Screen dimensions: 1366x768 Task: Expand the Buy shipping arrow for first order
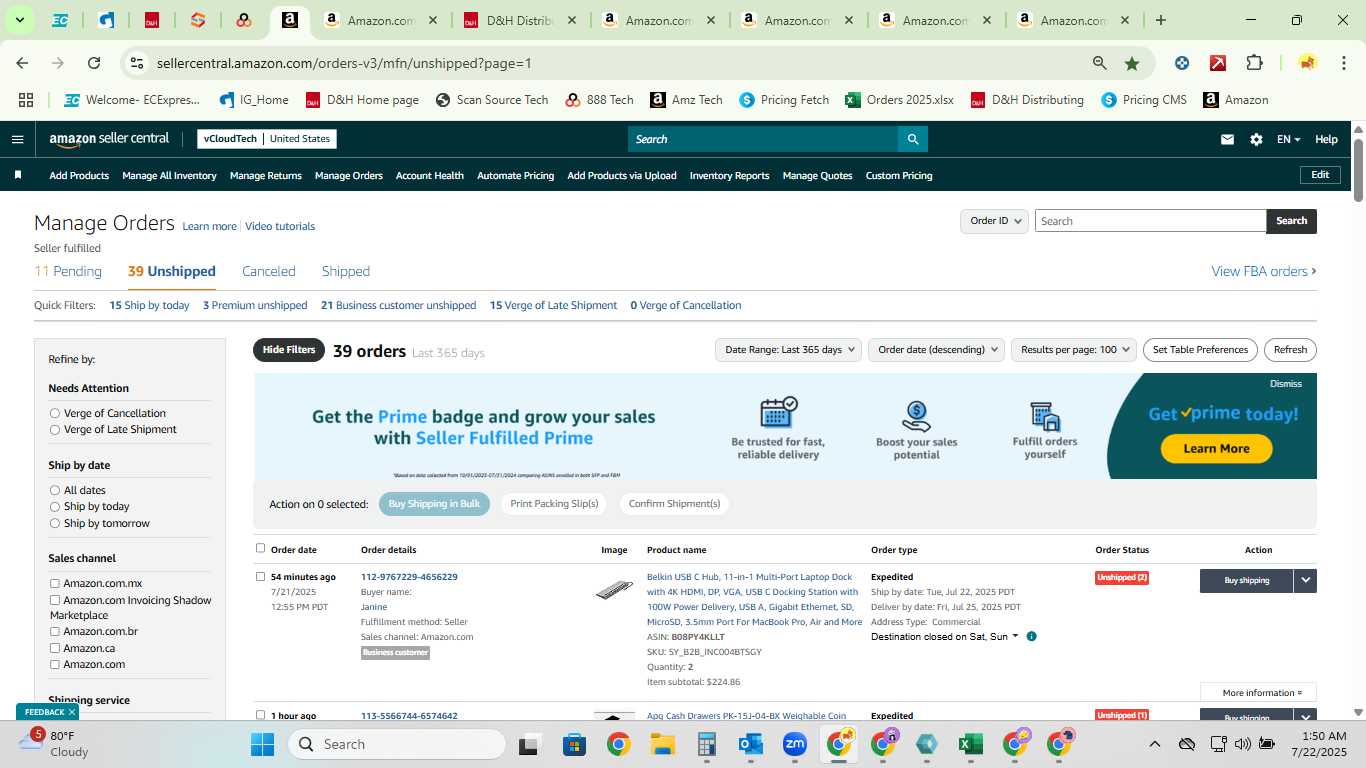[1305, 580]
